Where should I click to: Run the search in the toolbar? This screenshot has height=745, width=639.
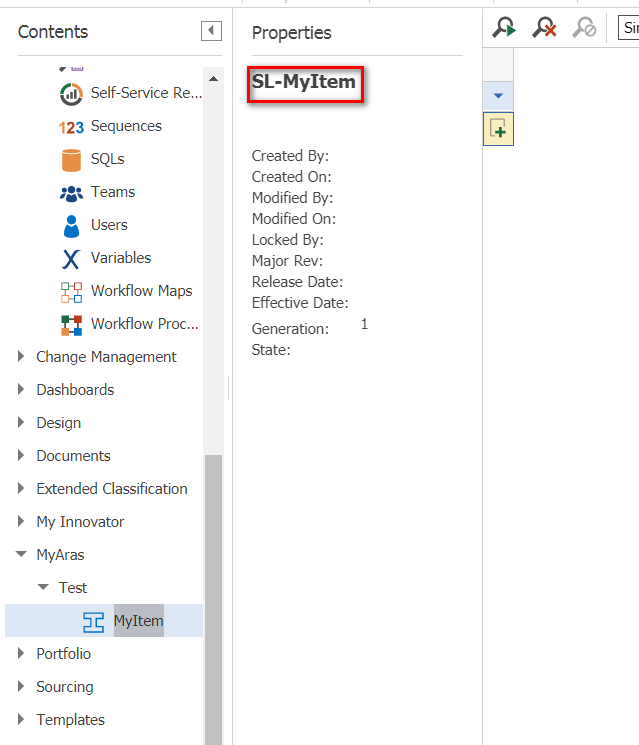tap(504, 28)
